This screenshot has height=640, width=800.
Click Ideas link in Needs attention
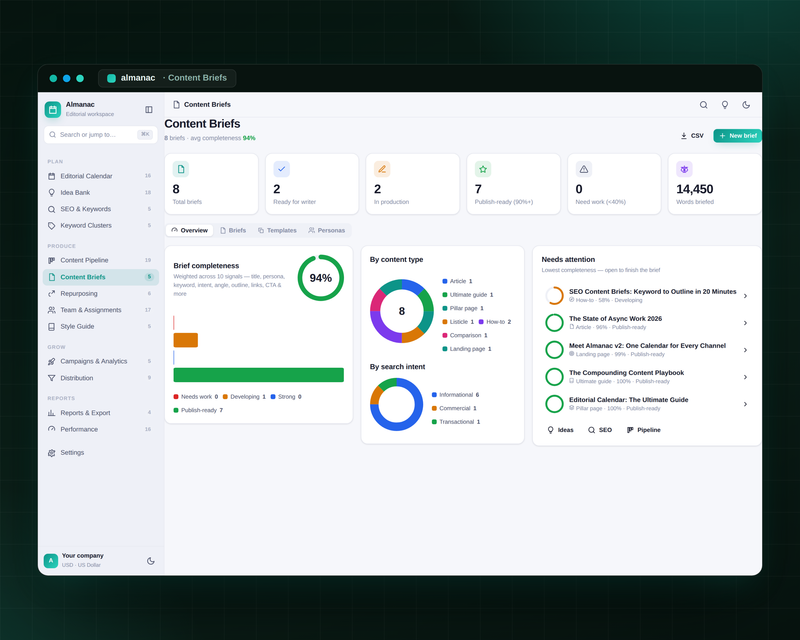coord(560,430)
